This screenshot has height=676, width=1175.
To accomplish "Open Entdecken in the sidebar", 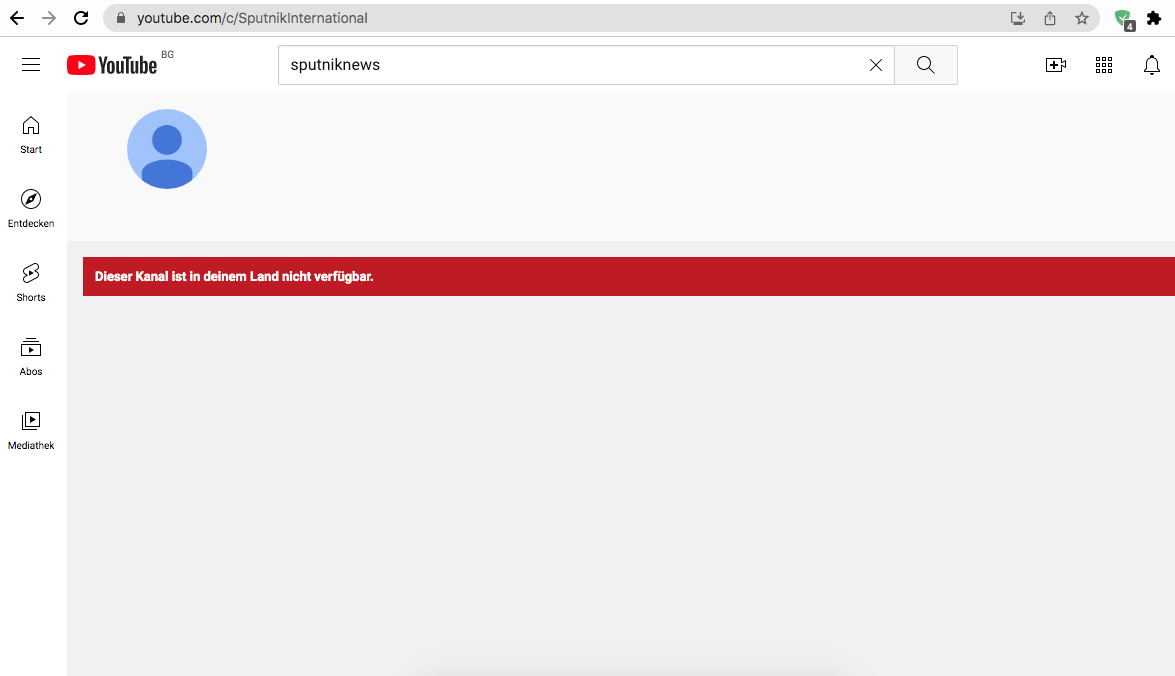I will [x=31, y=208].
